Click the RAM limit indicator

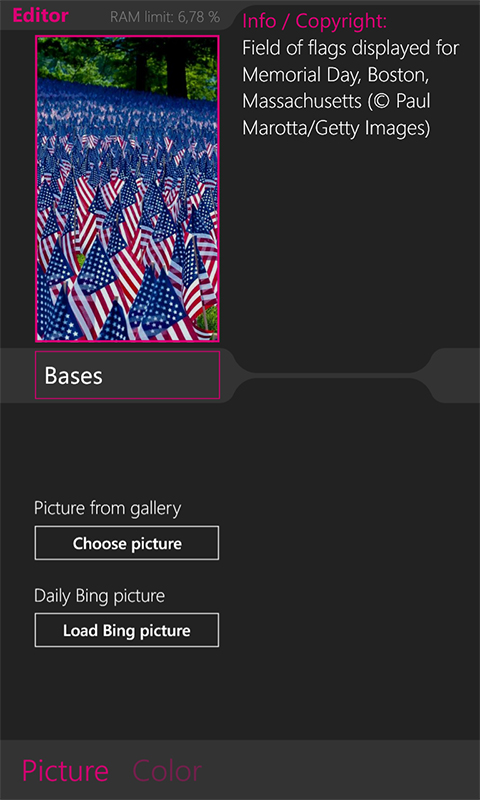point(165,17)
